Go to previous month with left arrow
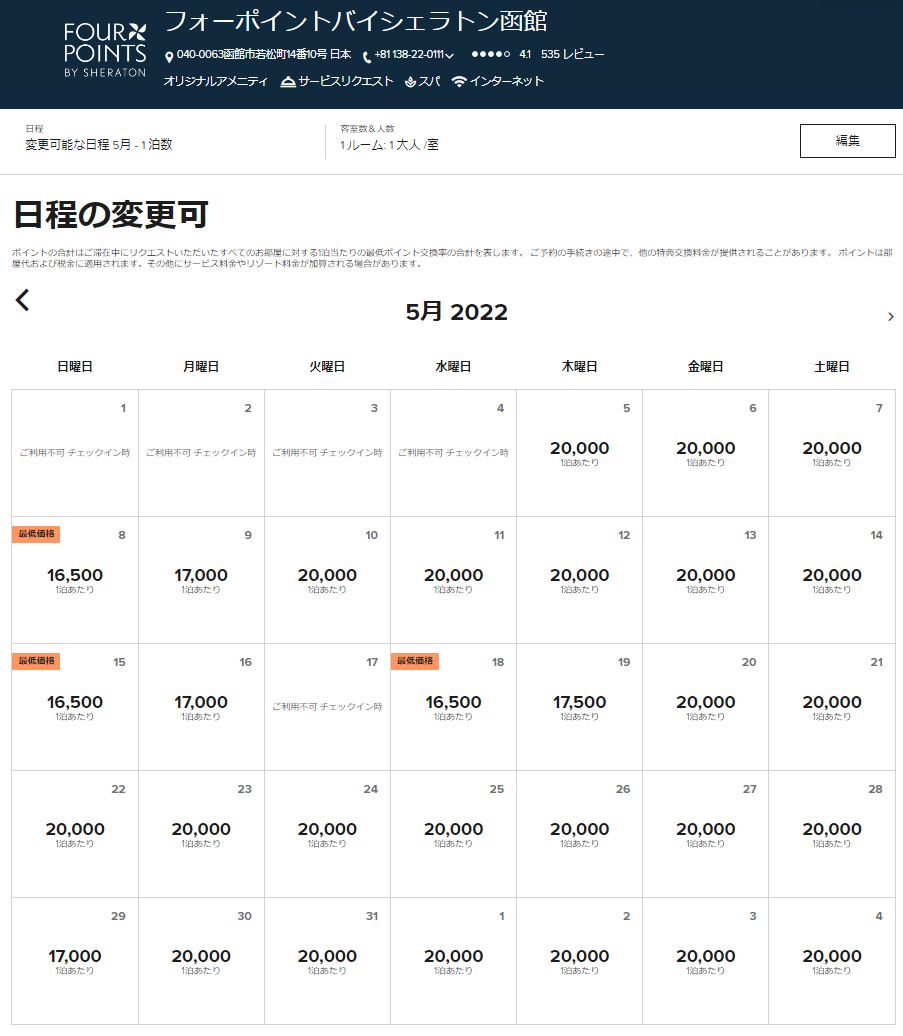 23,300
